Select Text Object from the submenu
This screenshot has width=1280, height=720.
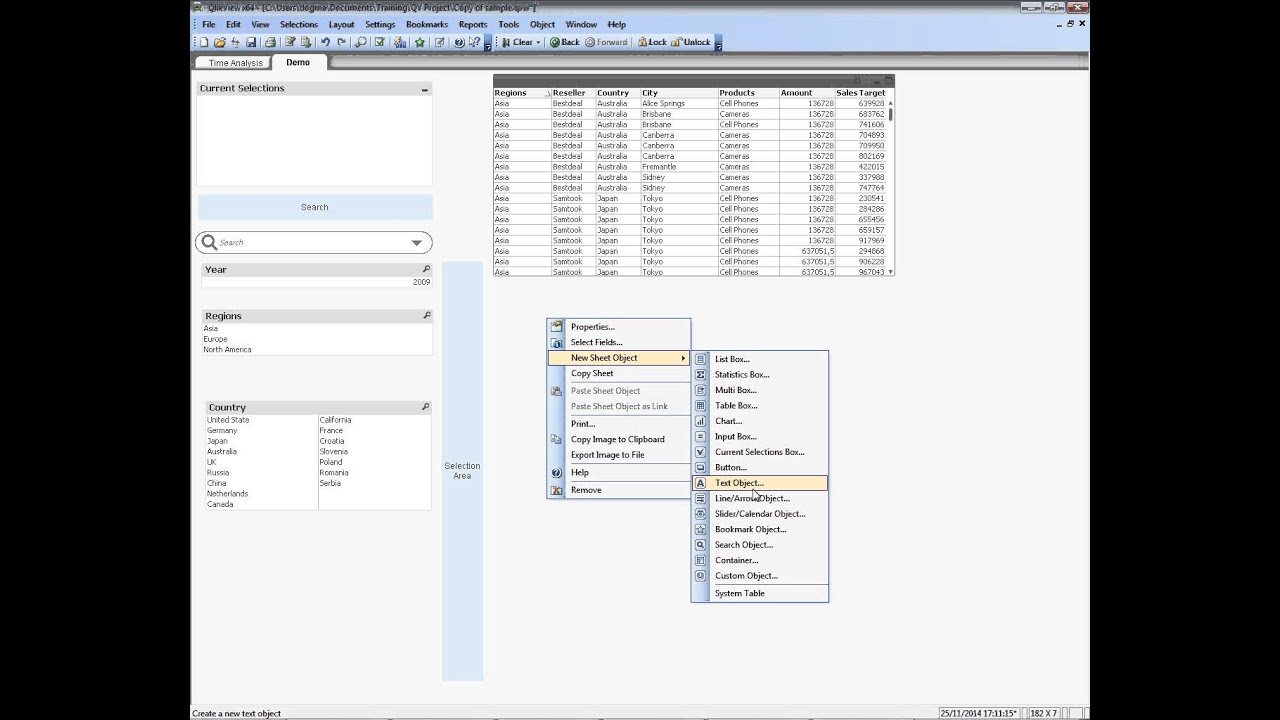point(760,483)
